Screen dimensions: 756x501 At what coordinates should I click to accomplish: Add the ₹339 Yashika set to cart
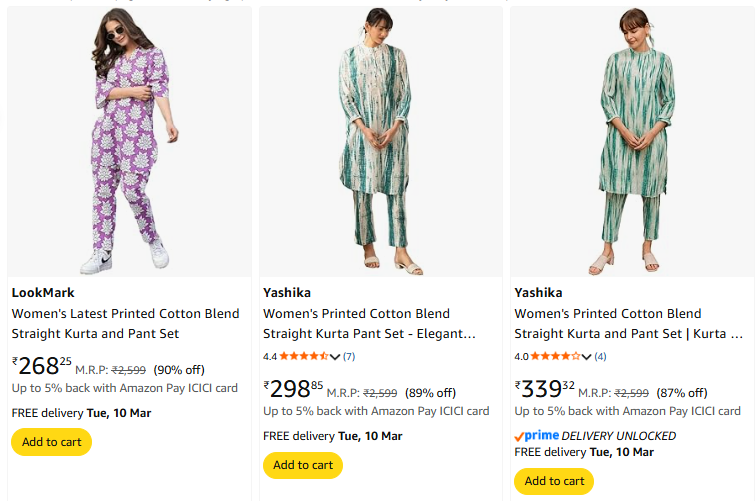coord(554,481)
